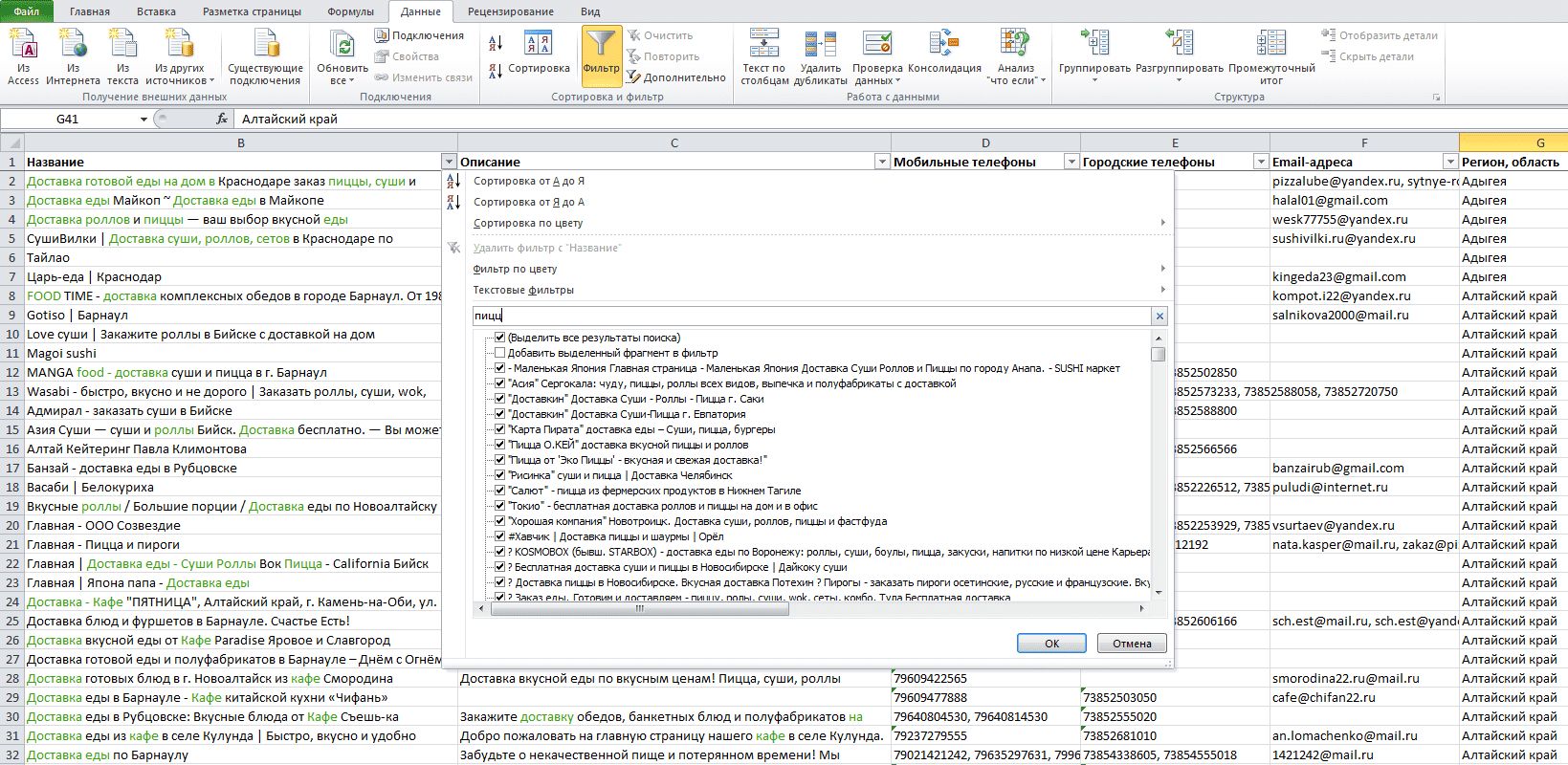This screenshot has width=1568, height=765.
Task: Click the filter search field containing "пицц"
Action: (812, 316)
